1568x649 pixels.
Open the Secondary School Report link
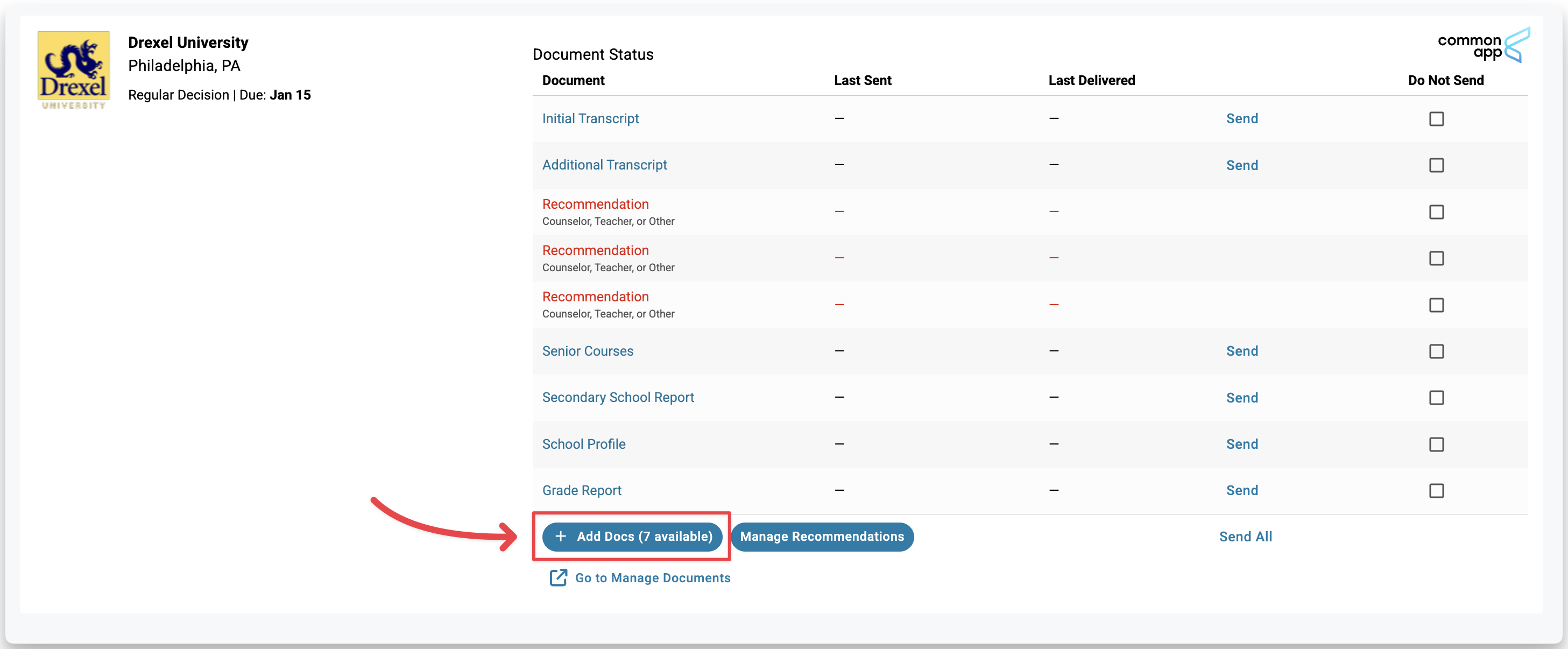[x=617, y=397]
